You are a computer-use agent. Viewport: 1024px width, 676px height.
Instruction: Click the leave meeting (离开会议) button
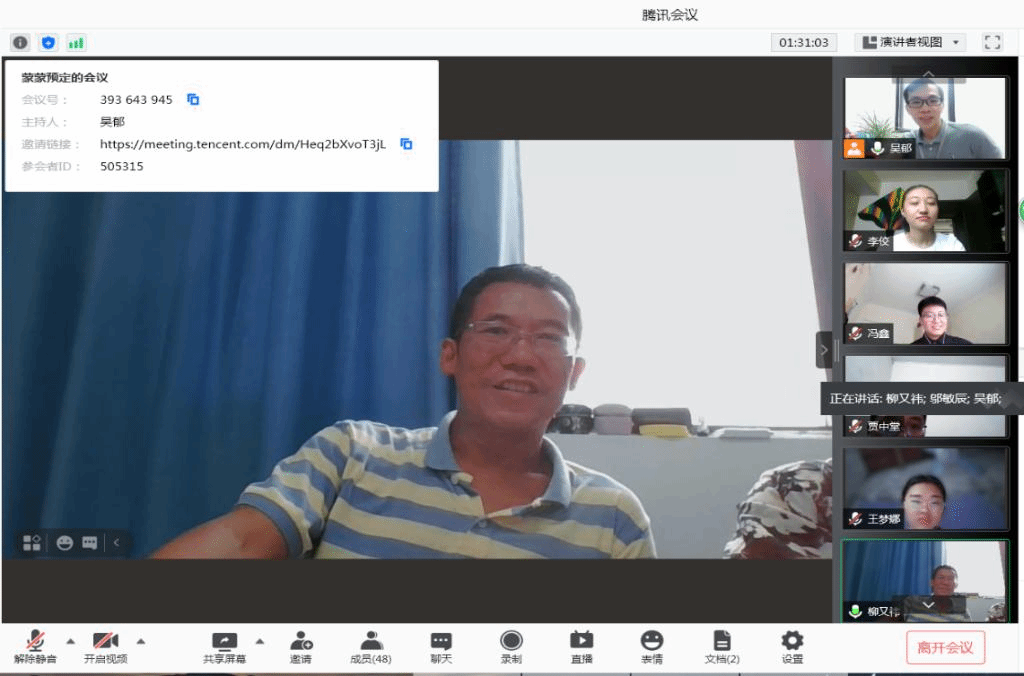(x=945, y=647)
